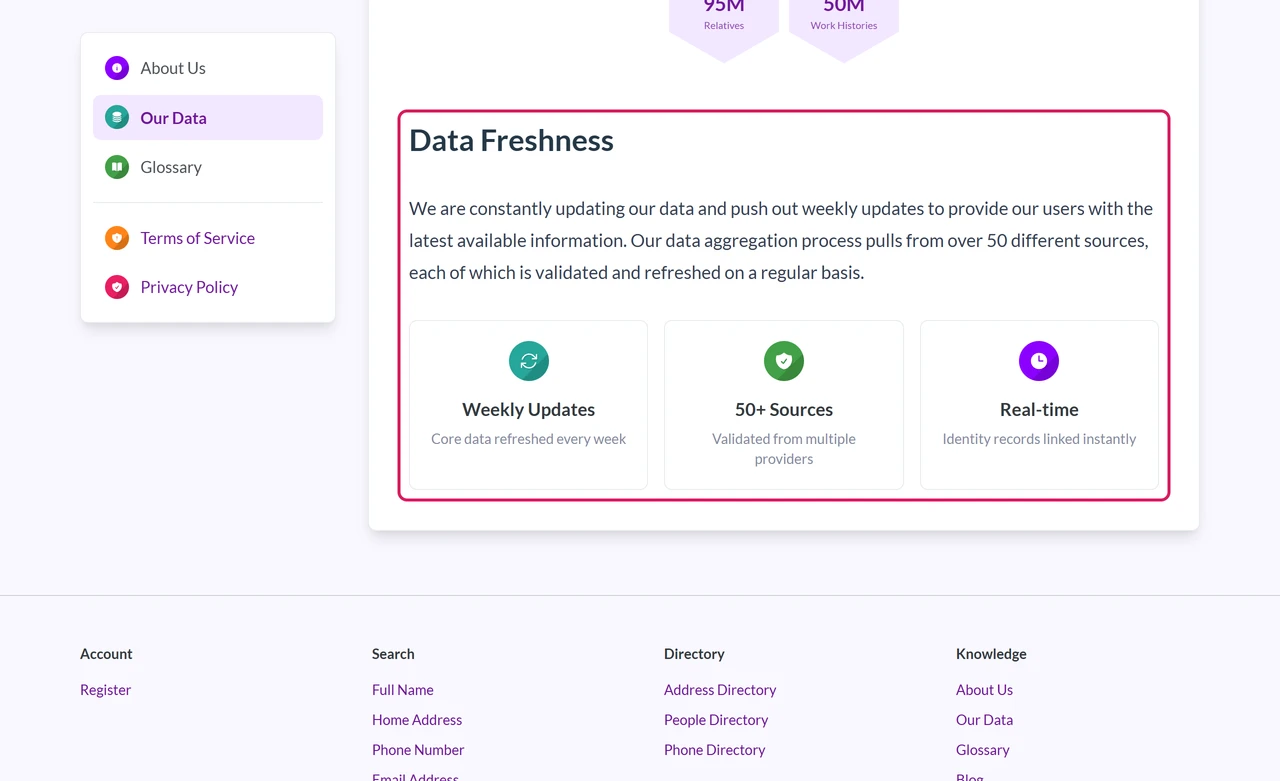Click the Weekly Updates card title
The height and width of the screenshot is (781, 1280).
tap(529, 410)
